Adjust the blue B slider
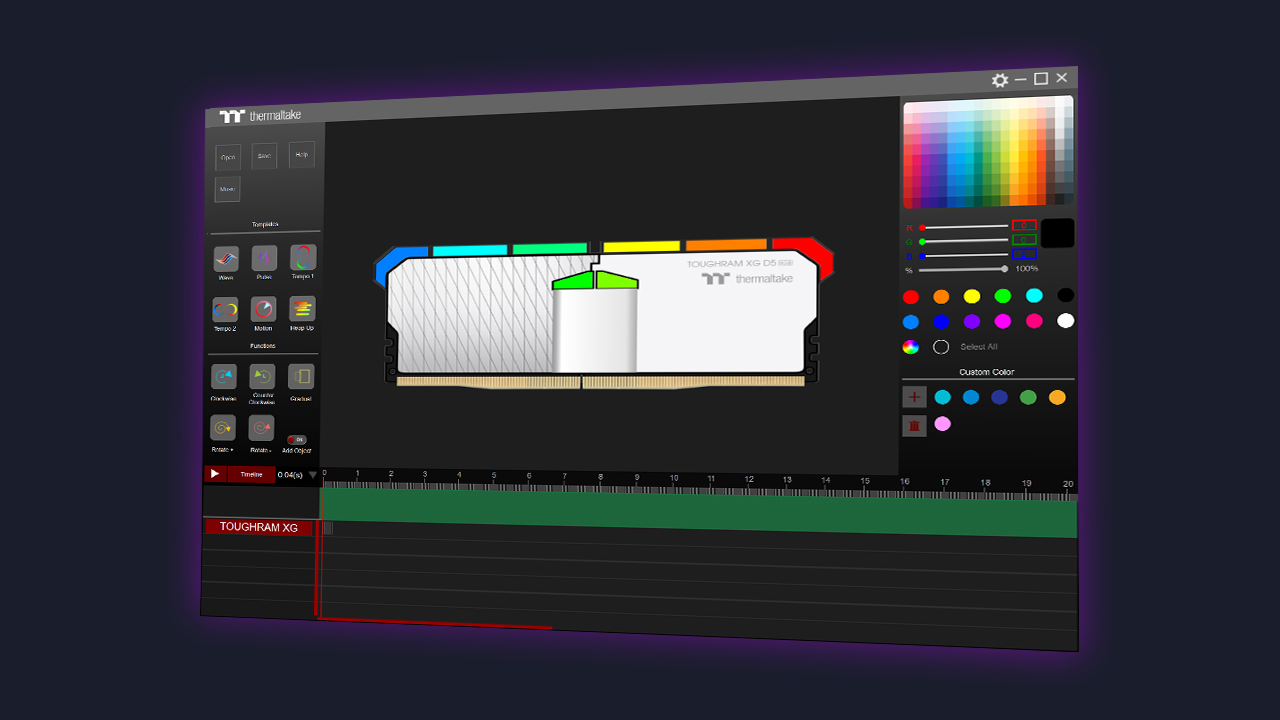Viewport: 1280px width, 720px height. (x=964, y=255)
